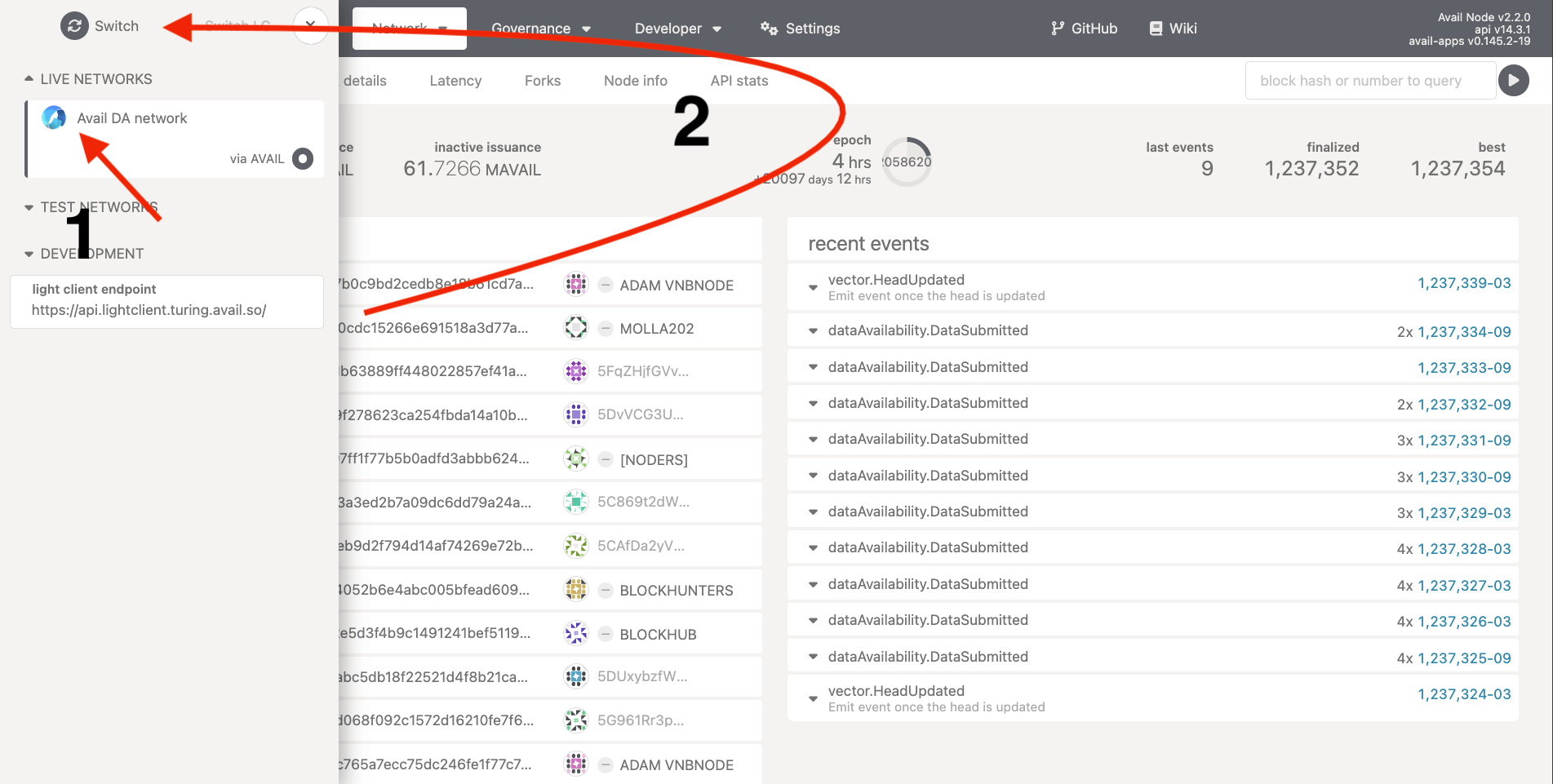Open the Developer dropdown menu
The width and height of the screenshot is (1553, 784).
click(x=677, y=29)
